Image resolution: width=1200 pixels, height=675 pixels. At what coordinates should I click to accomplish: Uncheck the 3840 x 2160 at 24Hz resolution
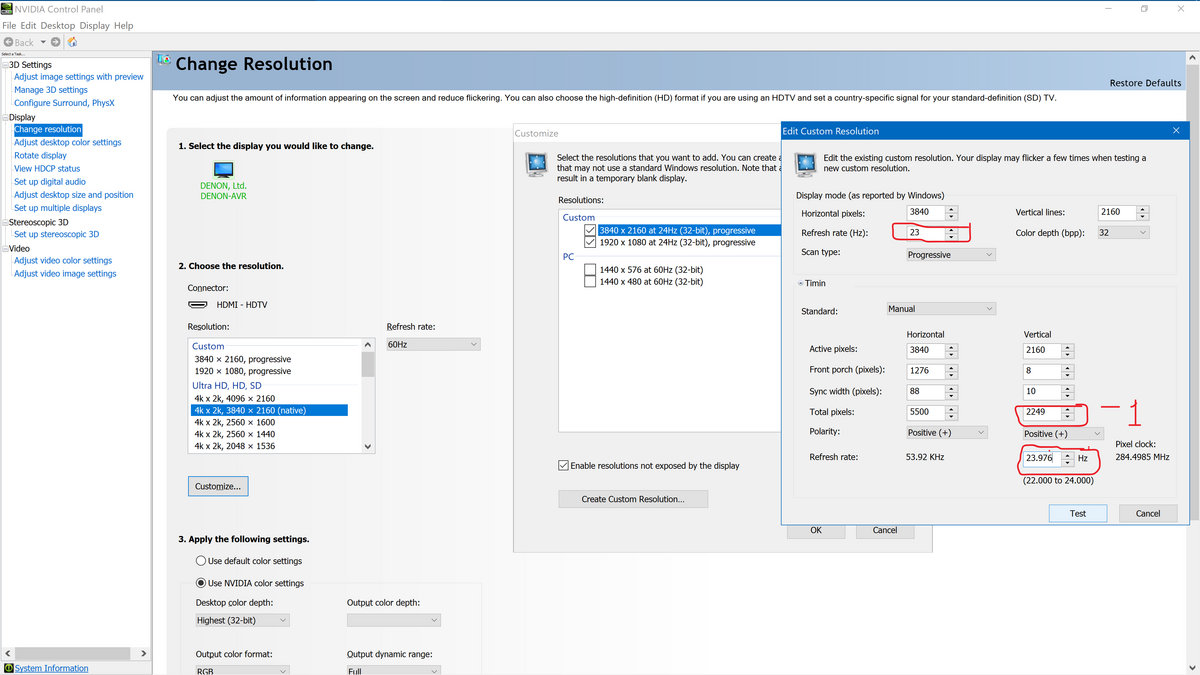pyautogui.click(x=590, y=230)
